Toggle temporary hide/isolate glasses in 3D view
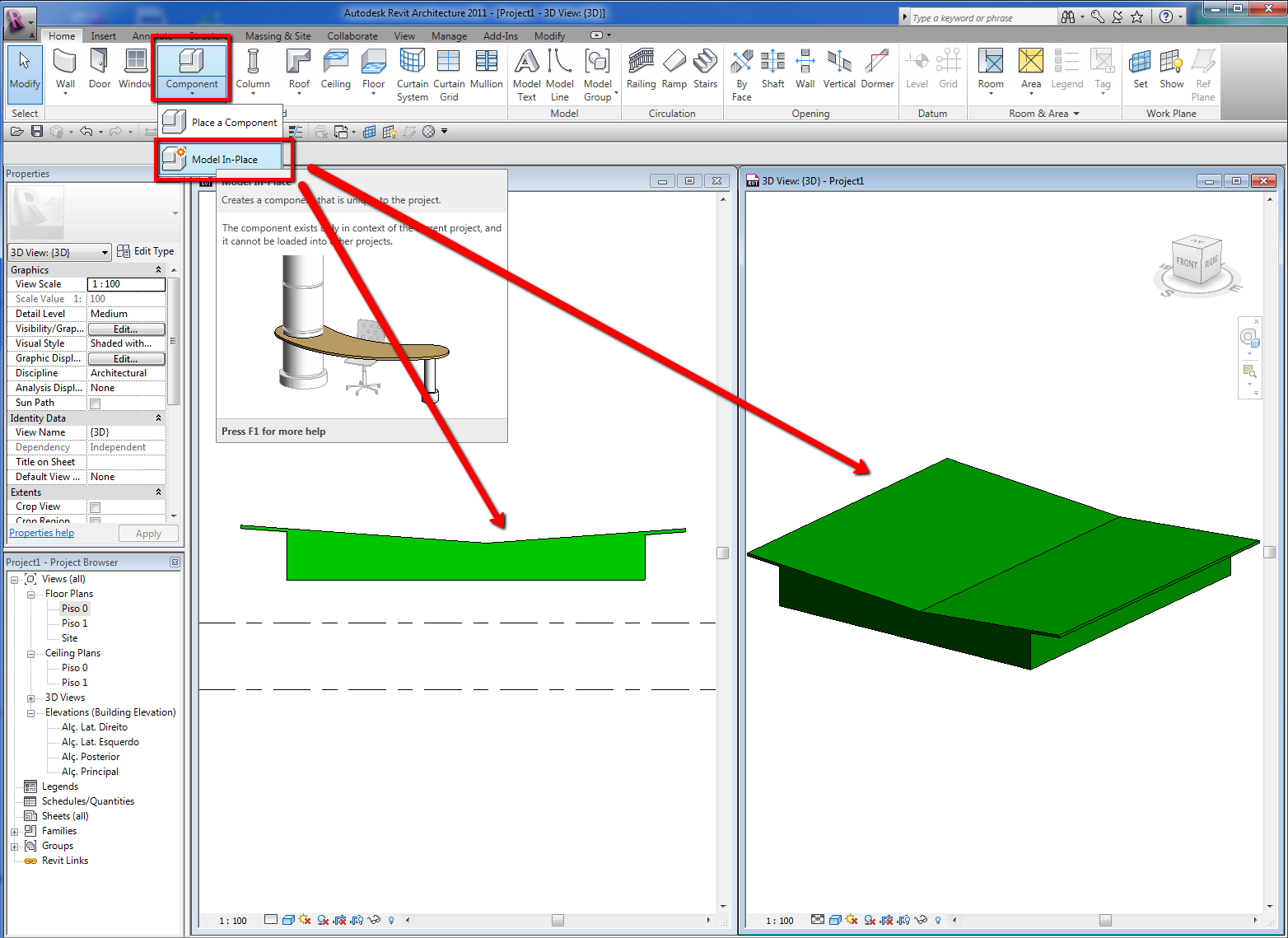Screen dimensions: 1288x938 pyautogui.click(x=921, y=920)
